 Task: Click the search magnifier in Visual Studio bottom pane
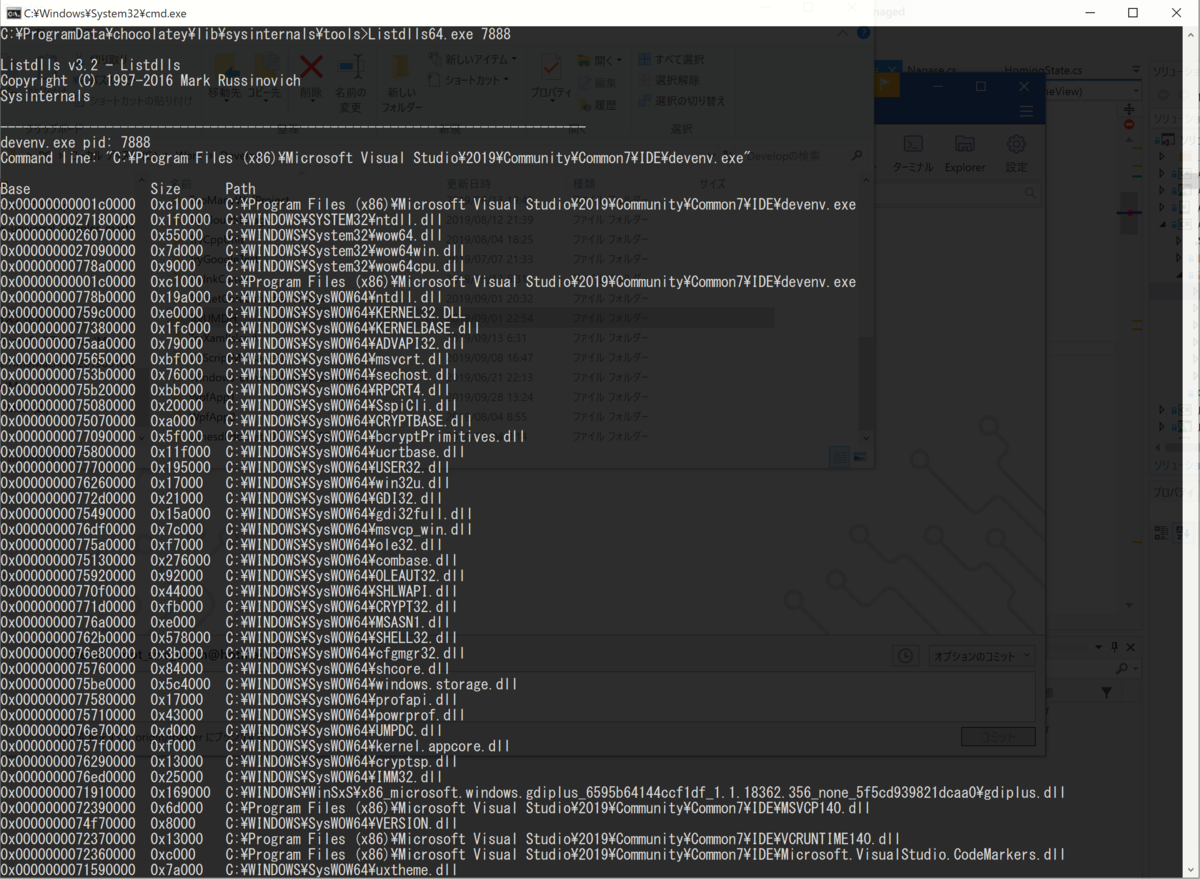pos(1123,668)
